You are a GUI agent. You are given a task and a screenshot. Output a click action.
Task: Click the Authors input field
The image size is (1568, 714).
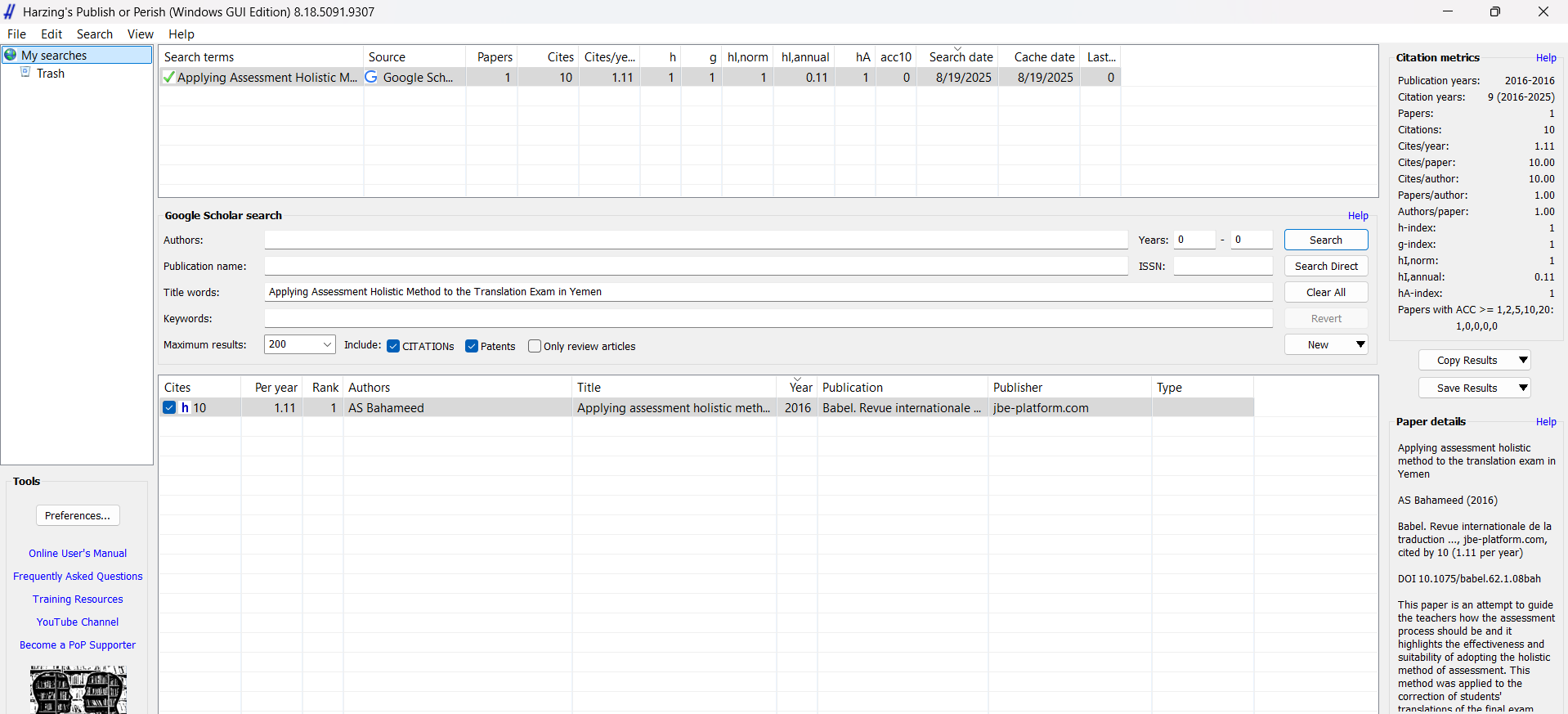click(696, 240)
